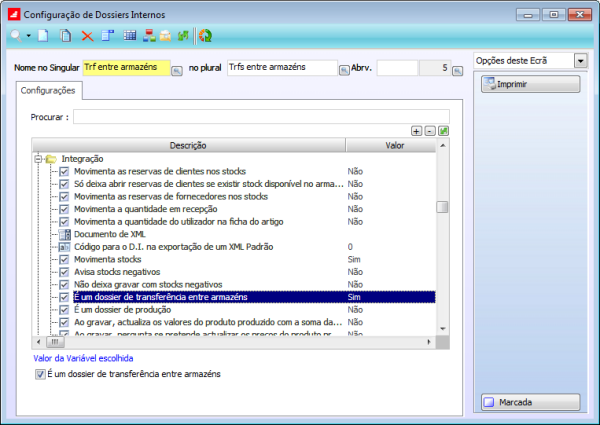This screenshot has height=425, width=600.
Task: Click the Documento de XML row icon
Action: coord(65,234)
